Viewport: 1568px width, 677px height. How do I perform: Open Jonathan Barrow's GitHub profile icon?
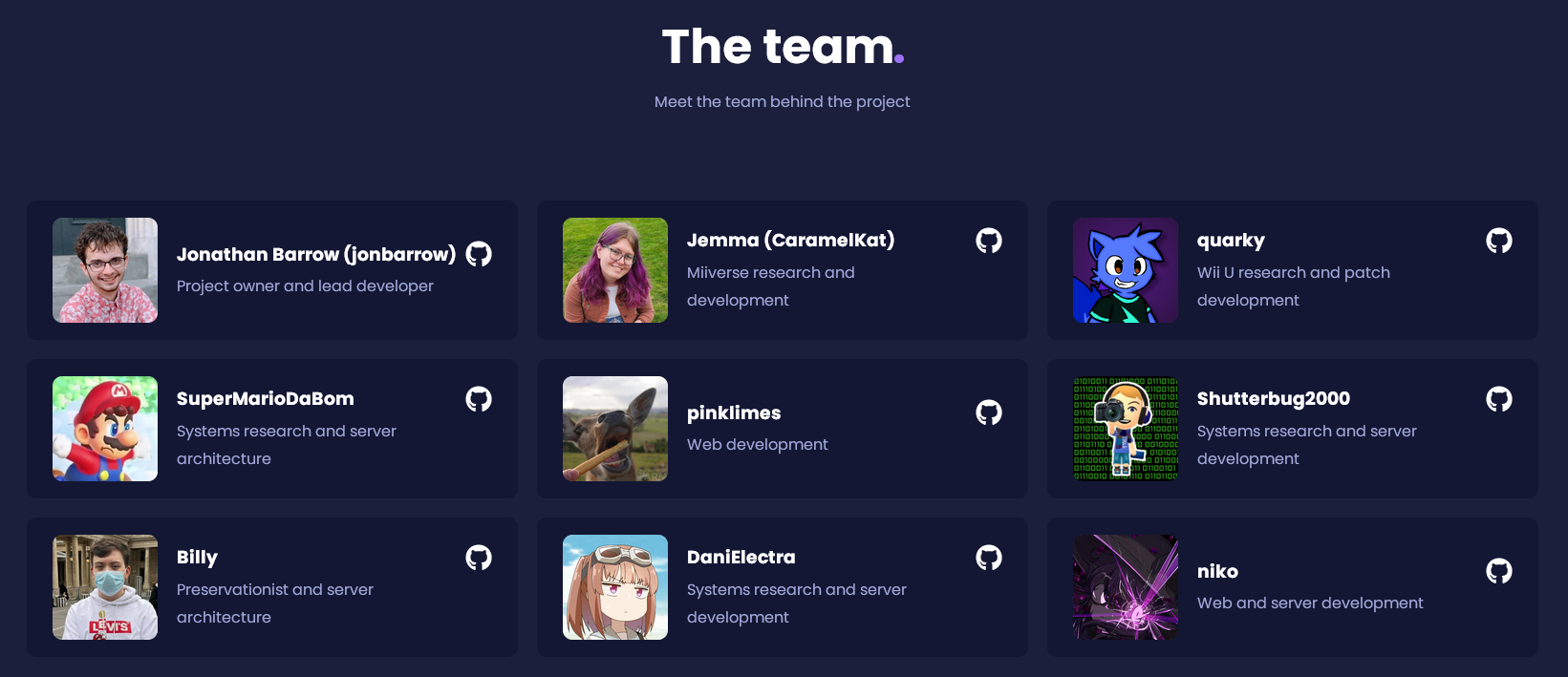[x=479, y=254]
